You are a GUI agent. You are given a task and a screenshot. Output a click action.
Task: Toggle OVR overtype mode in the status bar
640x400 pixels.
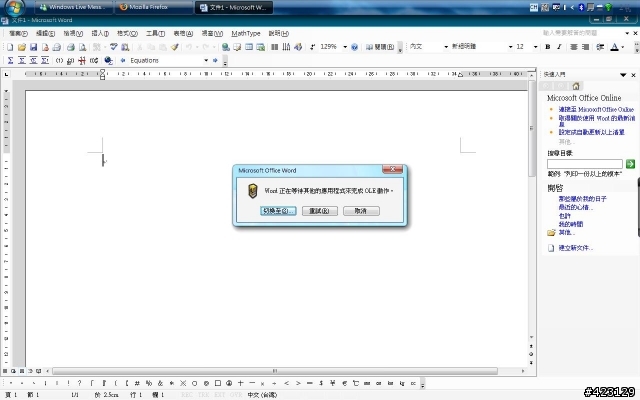[236, 395]
